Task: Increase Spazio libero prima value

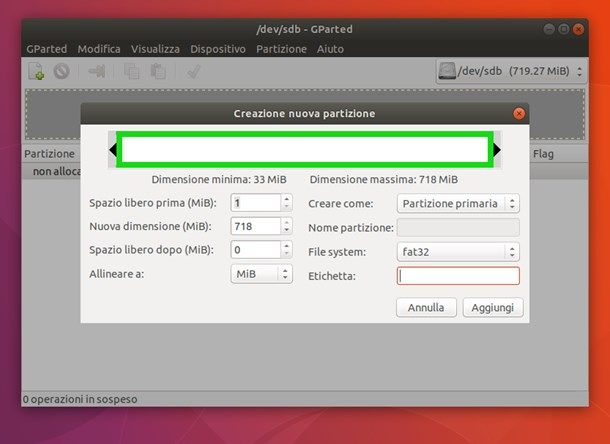Action: click(287, 198)
